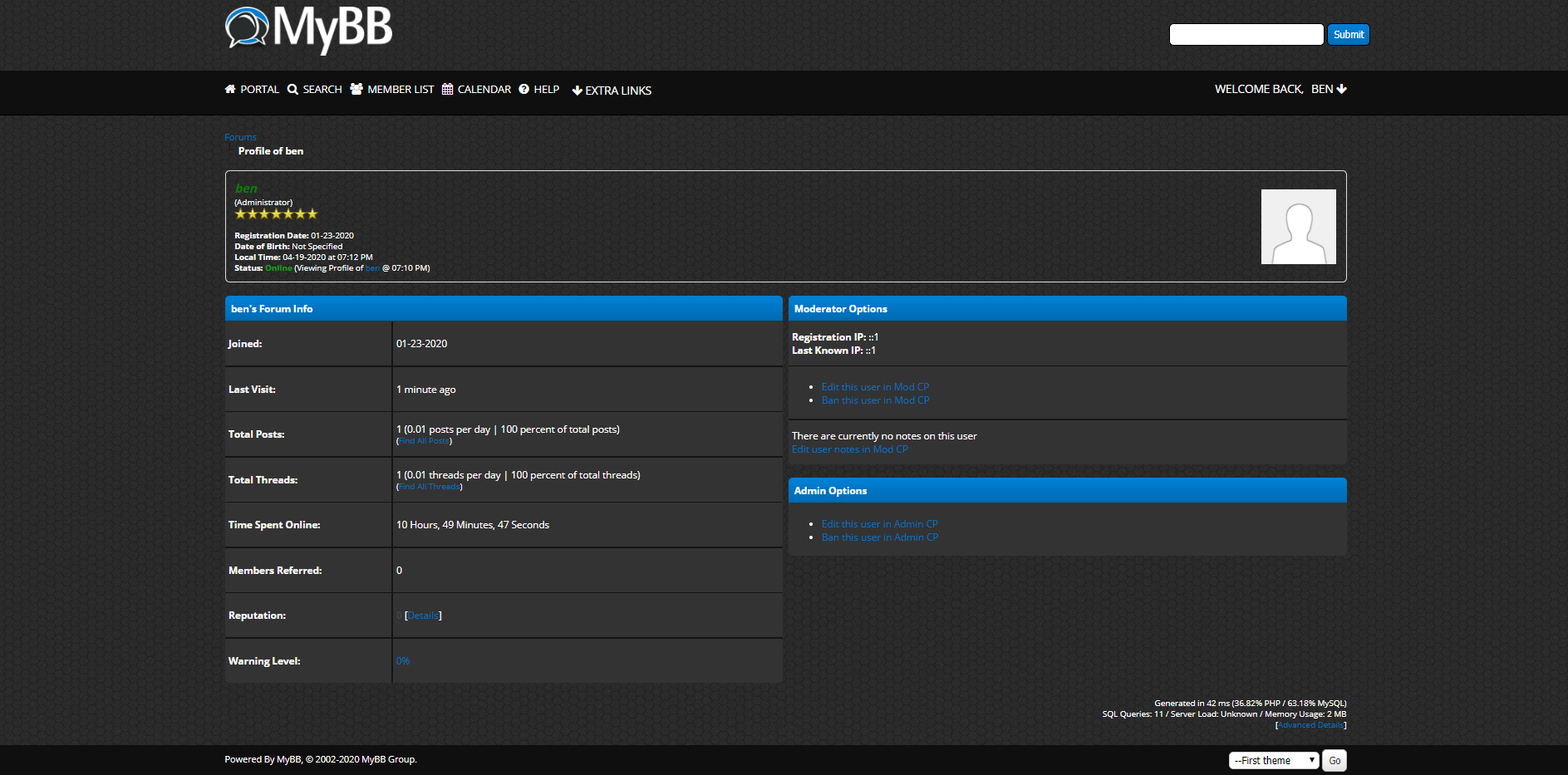Click the Help question mark icon

(x=524, y=90)
